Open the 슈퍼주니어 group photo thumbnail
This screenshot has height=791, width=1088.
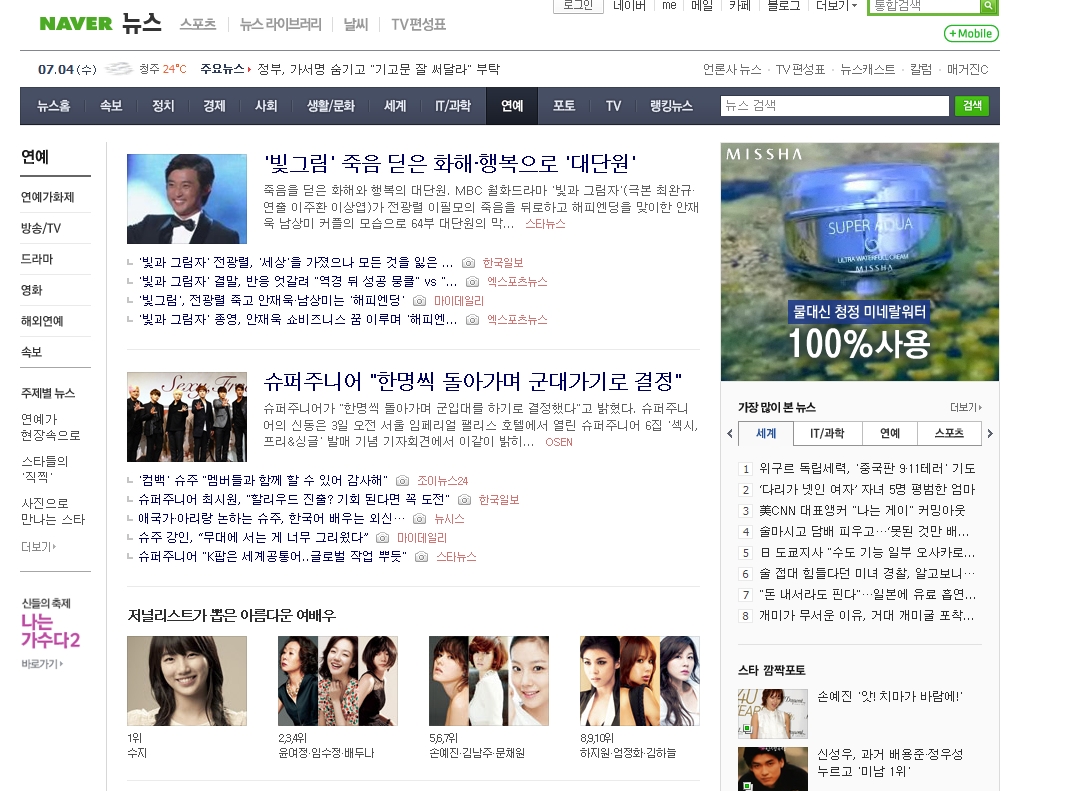(x=187, y=417)
